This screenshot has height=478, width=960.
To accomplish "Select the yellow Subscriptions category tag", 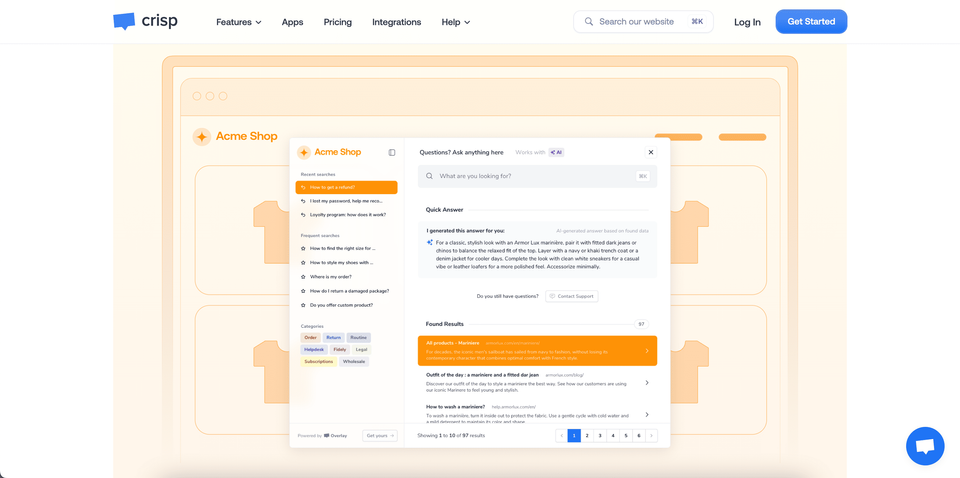I will pyautogui.click(x=319, y=361).
